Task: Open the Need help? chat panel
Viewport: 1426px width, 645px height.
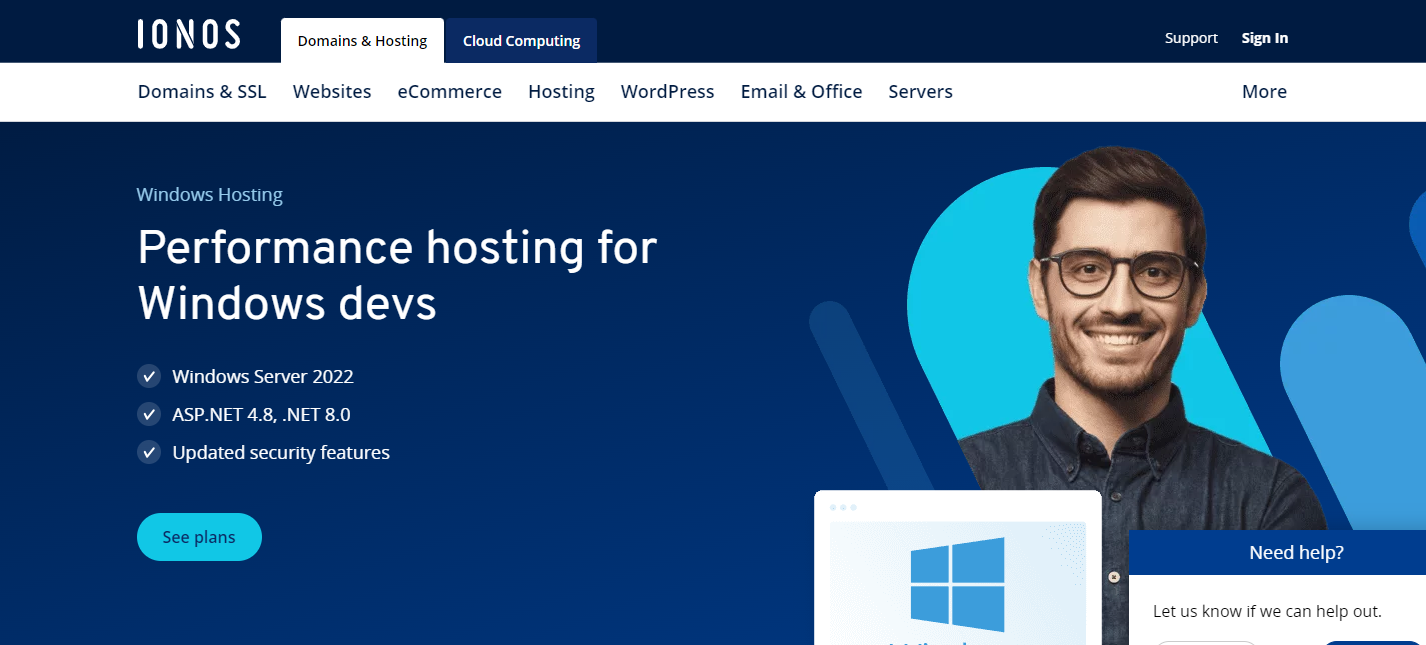Action: pyautogui.click(x=1294, y=551)
